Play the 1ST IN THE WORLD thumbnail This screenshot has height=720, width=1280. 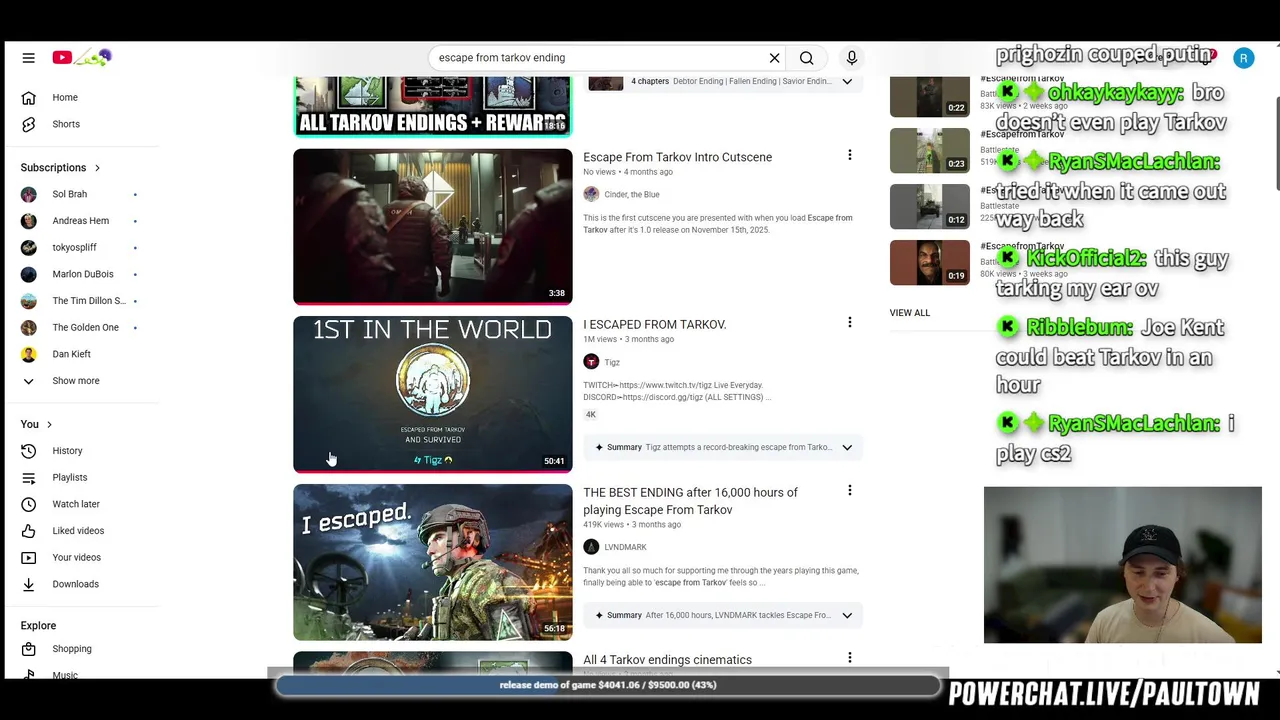[433, 394]
